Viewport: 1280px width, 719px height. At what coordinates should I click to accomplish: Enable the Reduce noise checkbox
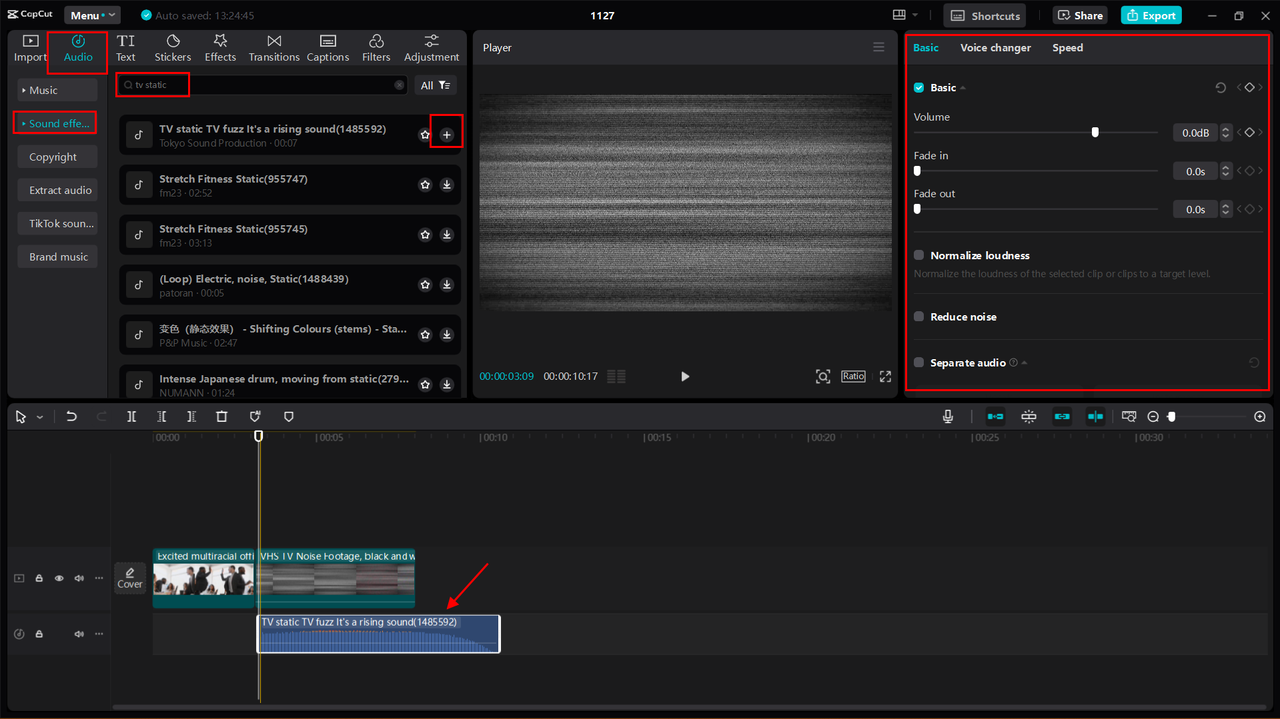click(919, 317)
